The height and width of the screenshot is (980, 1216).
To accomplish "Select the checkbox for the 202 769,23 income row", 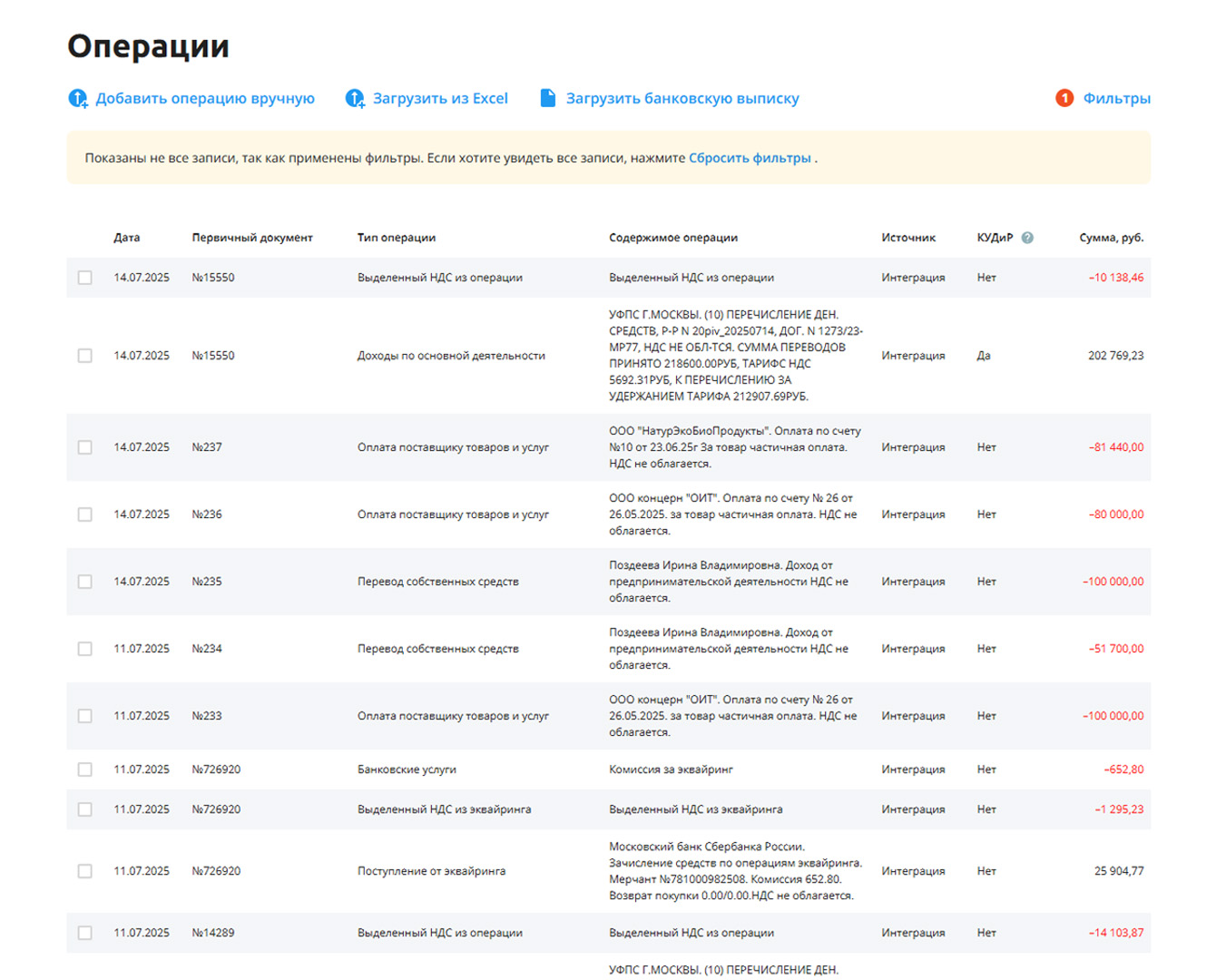I will 85,356.
